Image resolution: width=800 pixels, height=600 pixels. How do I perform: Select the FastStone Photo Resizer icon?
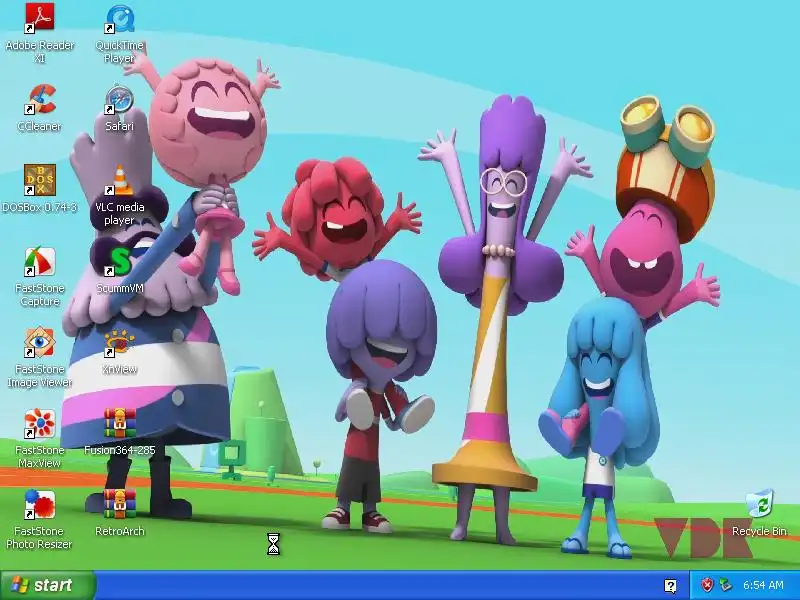coord(40,505)
